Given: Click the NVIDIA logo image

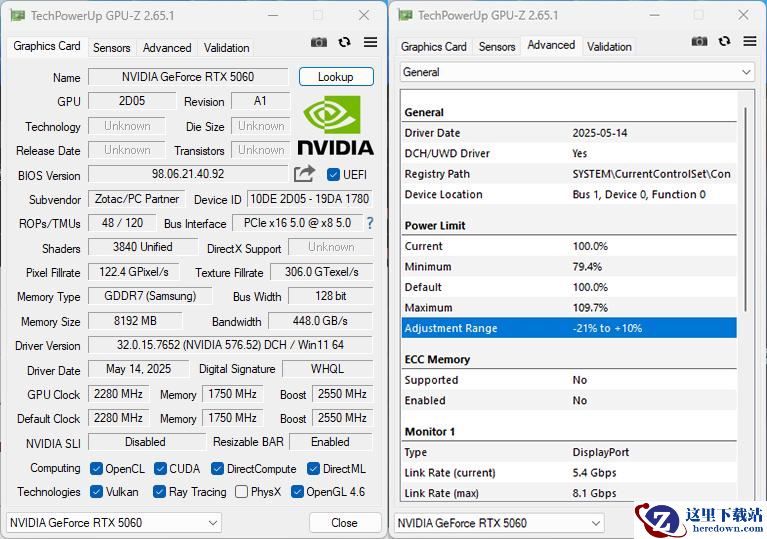Looking at the screenshot, I should [336, 125].
